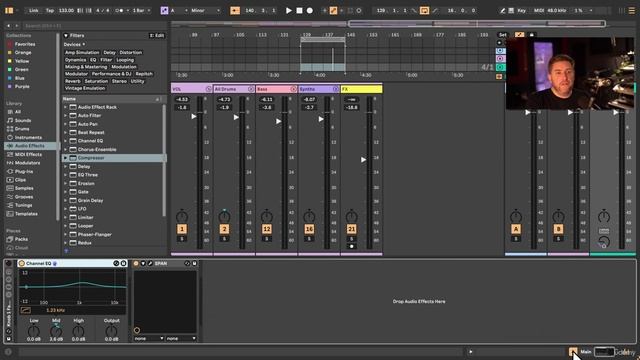Toggle the orange Follow playback icon

235,10
